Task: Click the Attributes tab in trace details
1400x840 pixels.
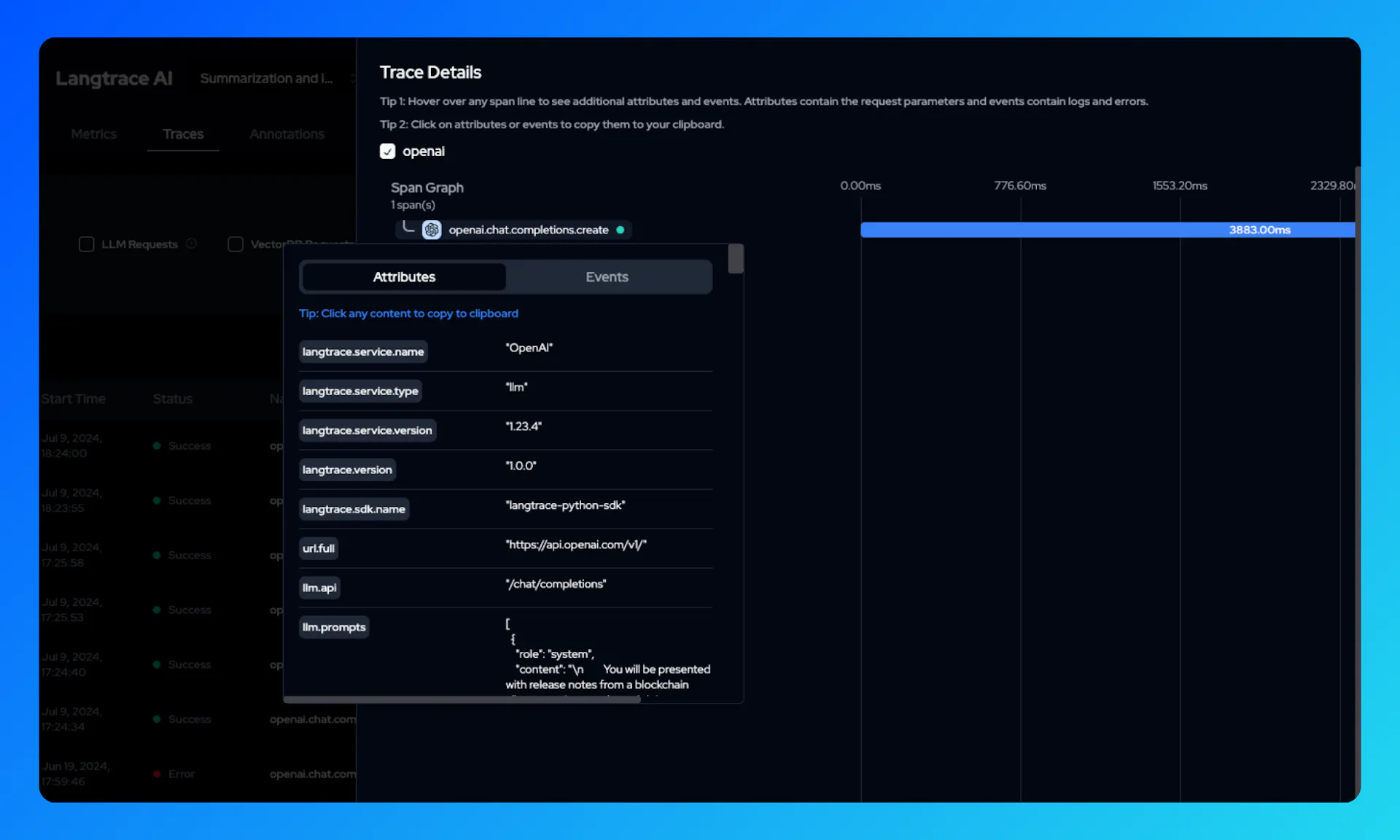Action: click(404, 277)
